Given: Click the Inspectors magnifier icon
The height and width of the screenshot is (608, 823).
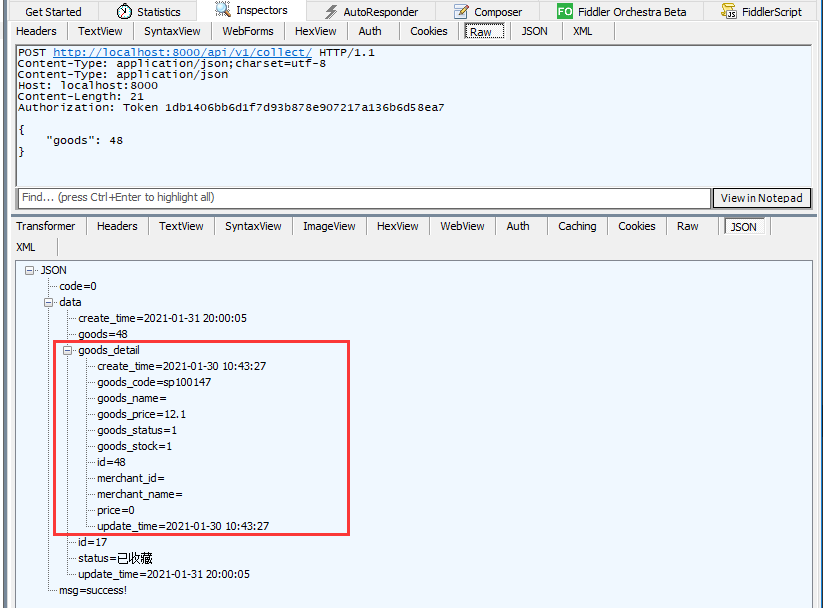Looking at the screenshot, I should (x=223, y=9).
